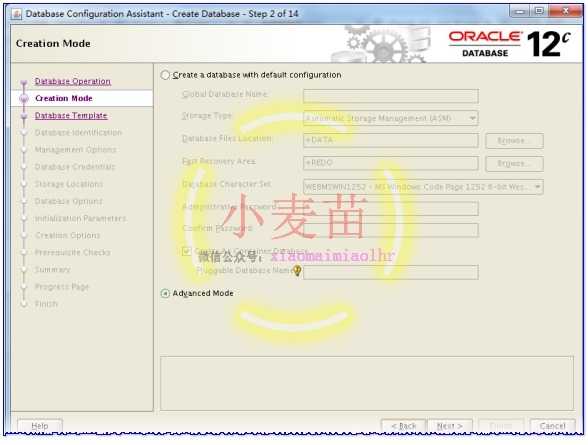
Task: Browse for Database Files Location
Action: [x=514, y=141]
